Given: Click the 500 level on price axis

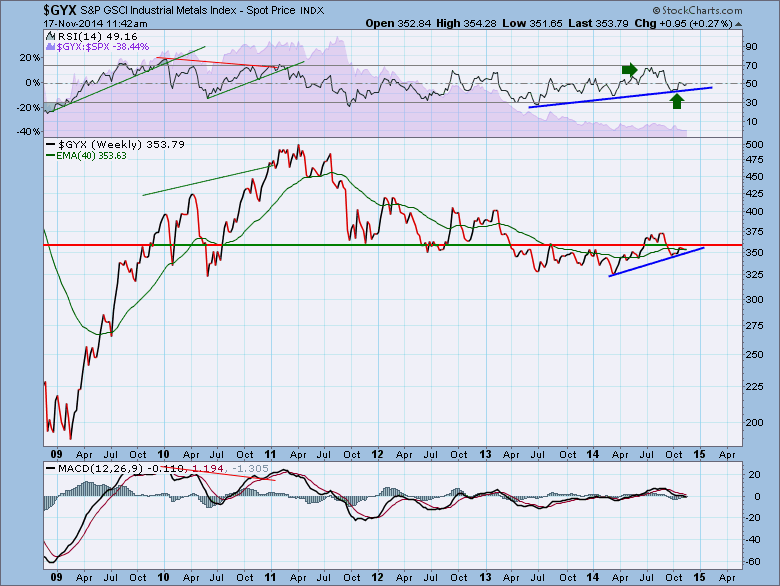Looking at the screenshot, I should [754, 144].
